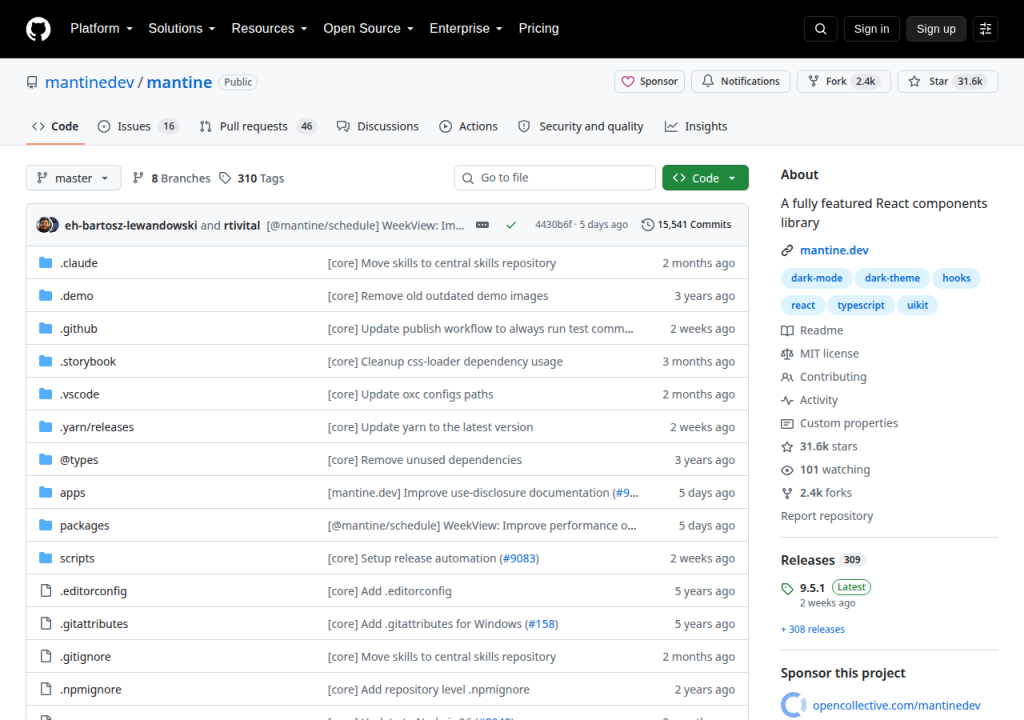The height and width of the screenshot is (720, 1024).
Task: Star the mantine repository
Action: pos(948,82)
